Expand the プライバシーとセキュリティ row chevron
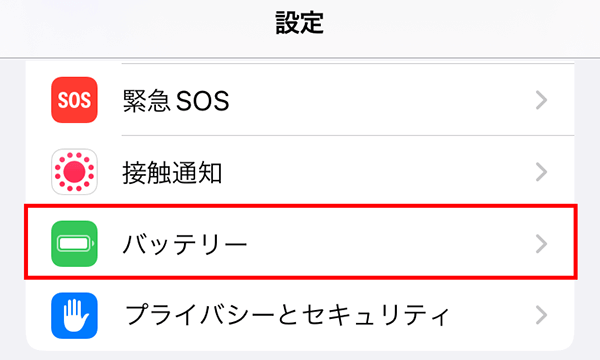 point(541,315)
